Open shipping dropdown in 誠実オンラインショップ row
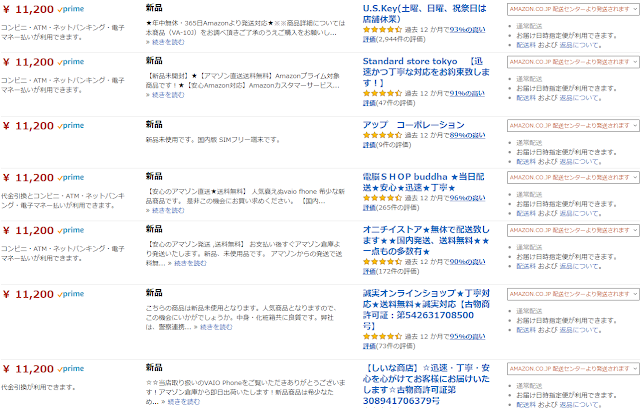This screenshot has width=640, height=408. 573,294
